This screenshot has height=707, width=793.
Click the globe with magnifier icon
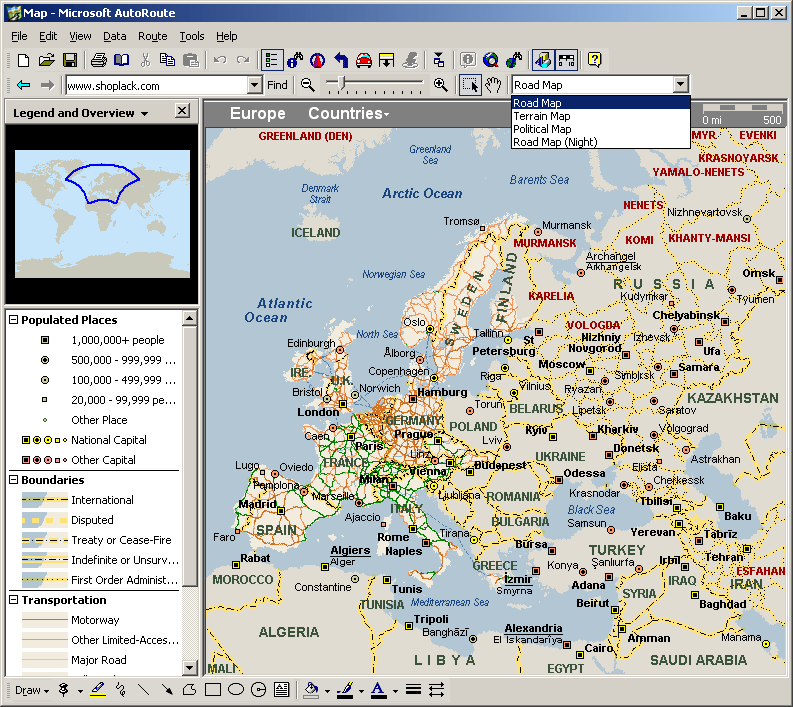pos(491,60)
